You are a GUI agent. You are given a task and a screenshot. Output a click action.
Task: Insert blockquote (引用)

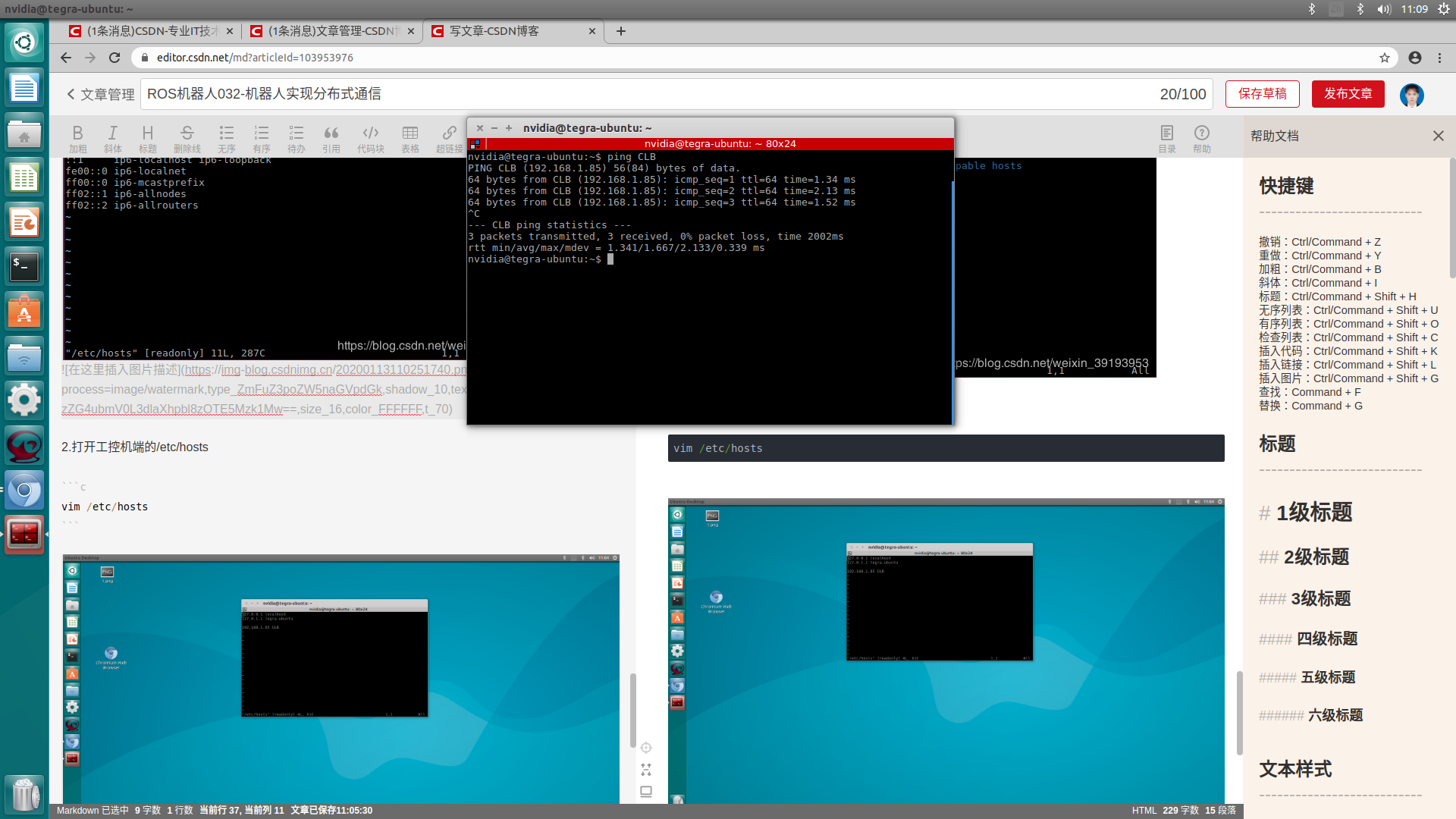(331, 139)
